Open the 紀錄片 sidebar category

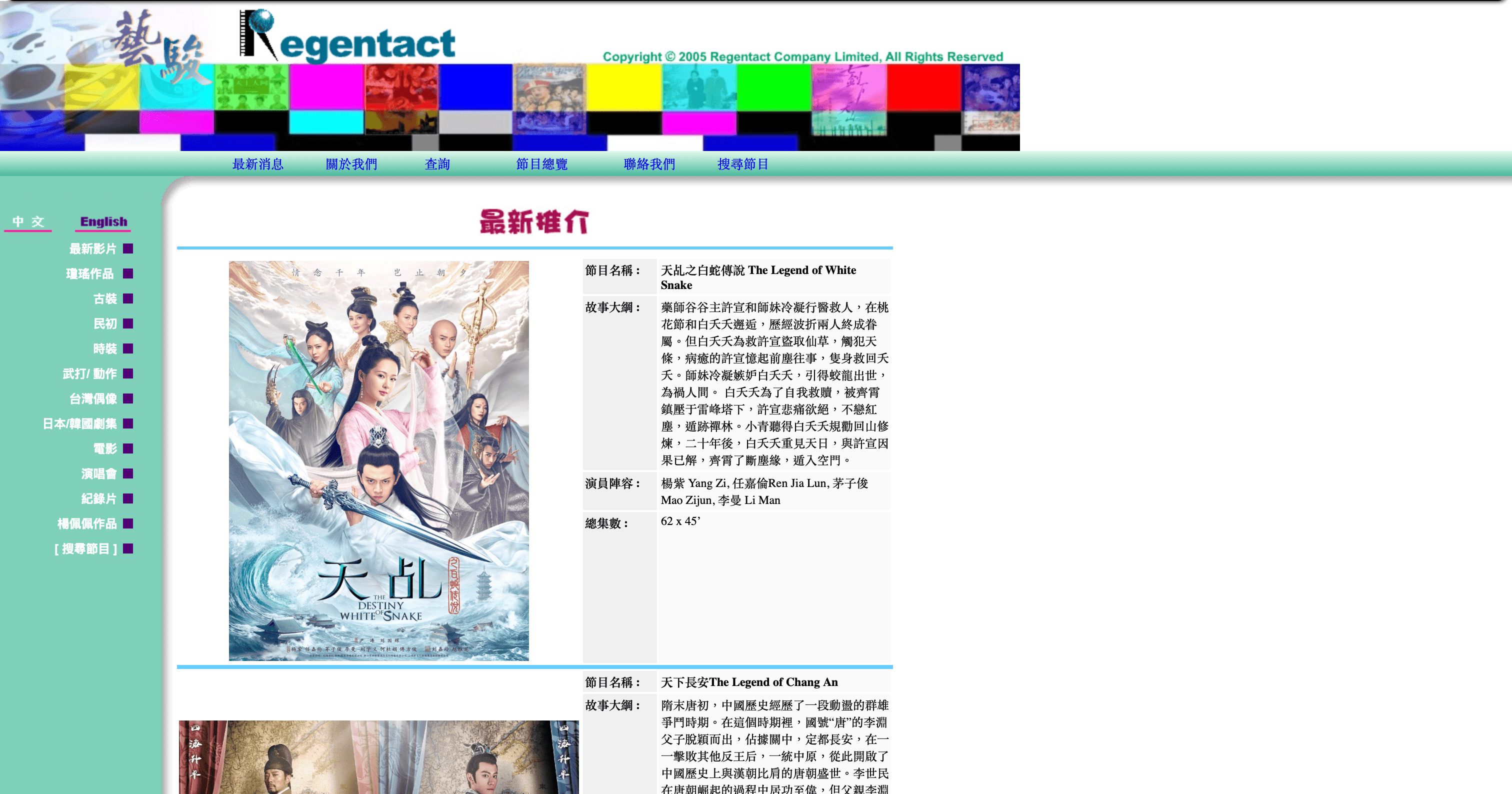[x=98, y=499]
